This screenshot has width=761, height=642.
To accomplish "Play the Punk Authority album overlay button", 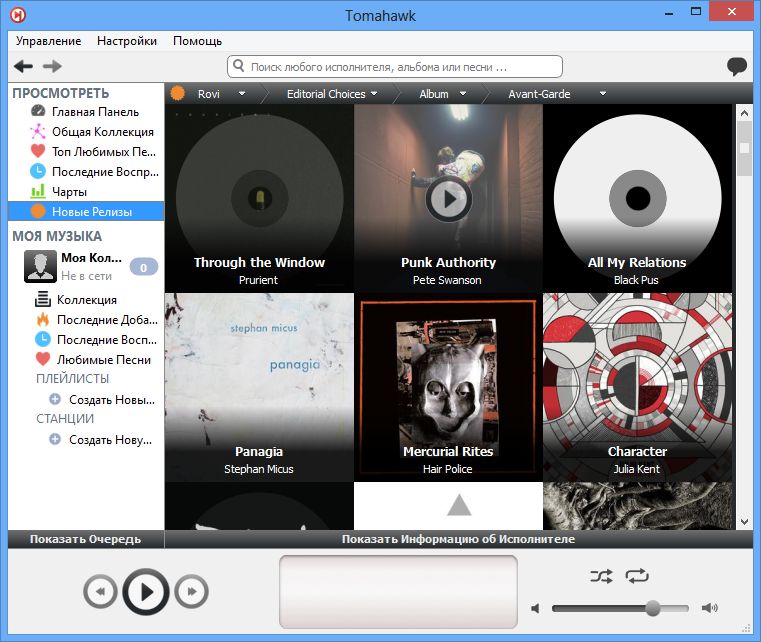I will tap(448, 198).
